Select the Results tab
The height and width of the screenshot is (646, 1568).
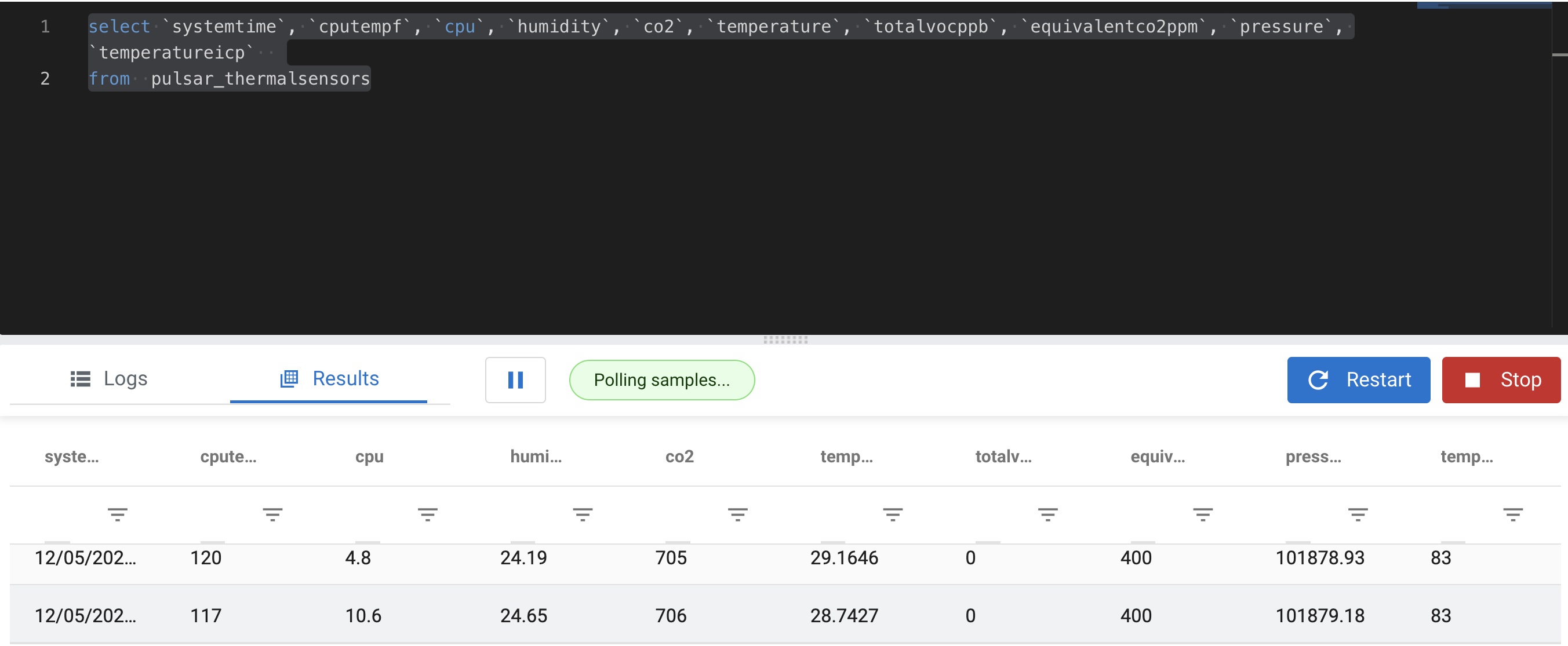[x=329, y=378]
